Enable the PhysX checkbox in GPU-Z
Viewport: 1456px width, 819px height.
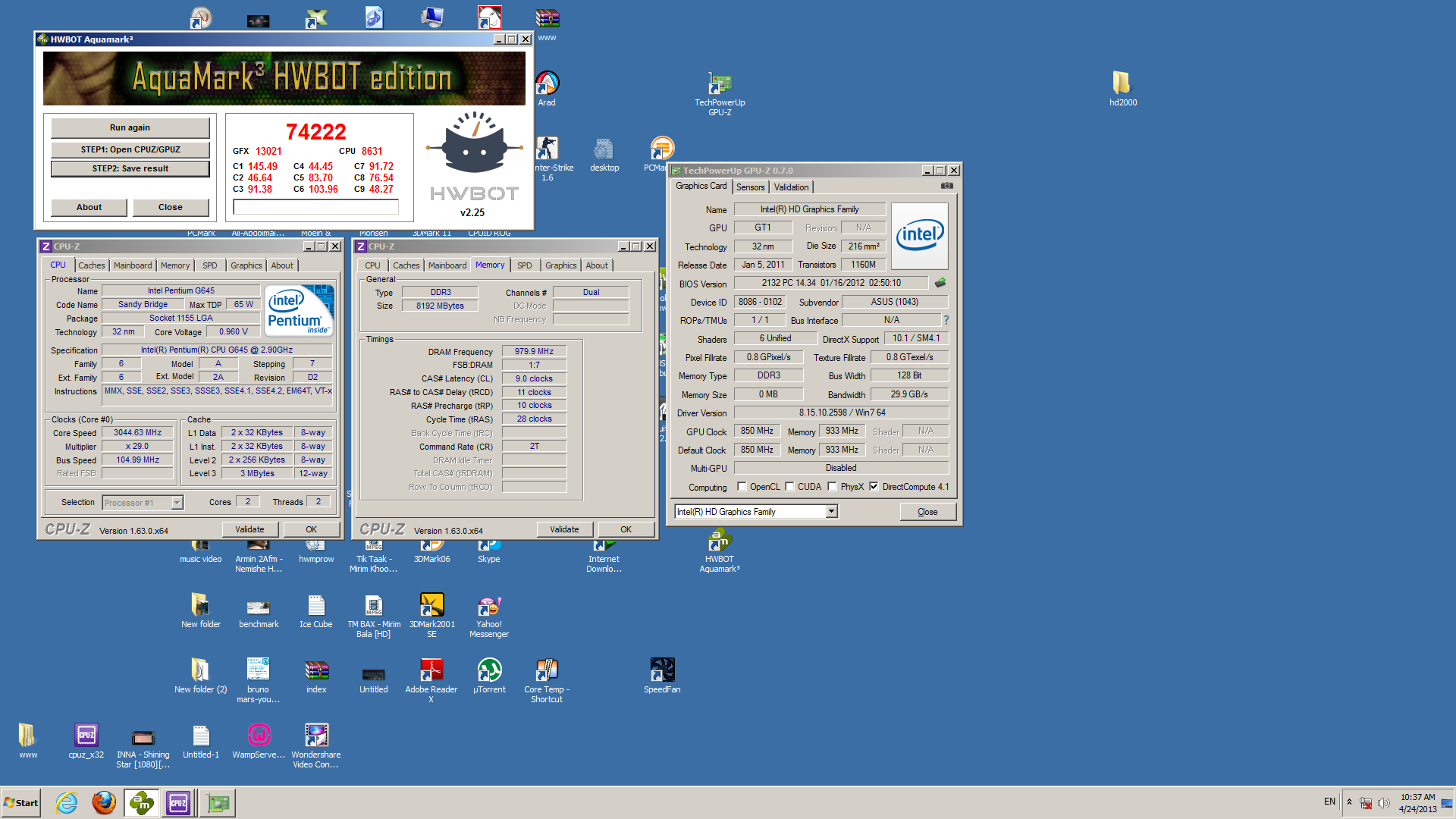[832, 487]
